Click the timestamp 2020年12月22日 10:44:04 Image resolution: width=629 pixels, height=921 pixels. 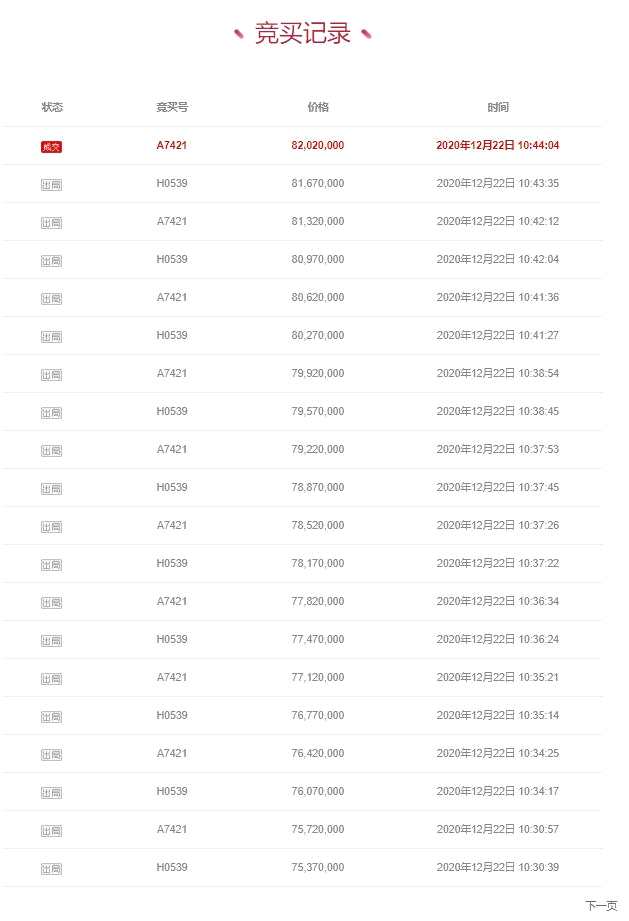coord(498,146)
